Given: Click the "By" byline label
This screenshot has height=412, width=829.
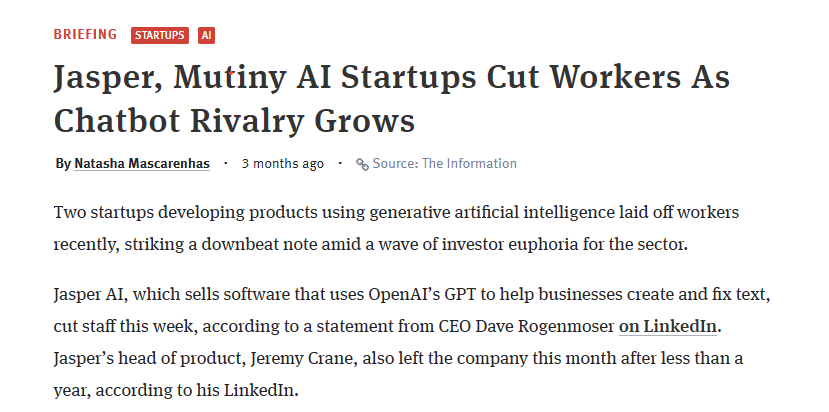Looking at the screenshot, I should point(63,163).
